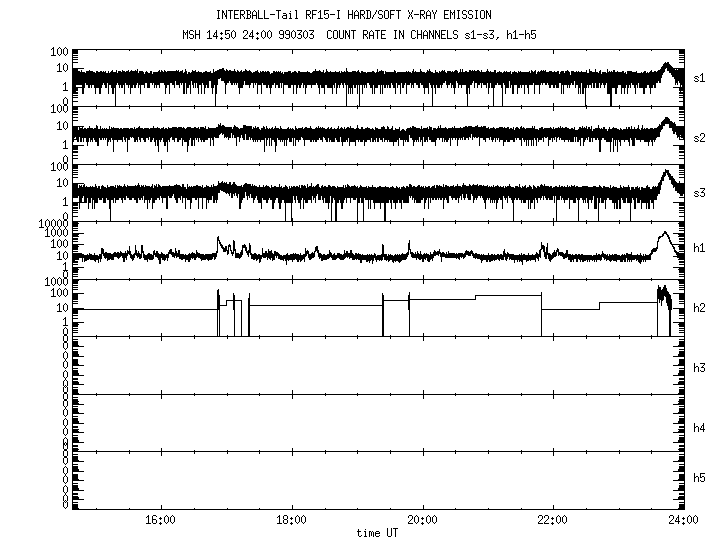Click the 22:00 time axis tick label
The width and height of the screenshot is (720, 550).
[x=552, y=520]
